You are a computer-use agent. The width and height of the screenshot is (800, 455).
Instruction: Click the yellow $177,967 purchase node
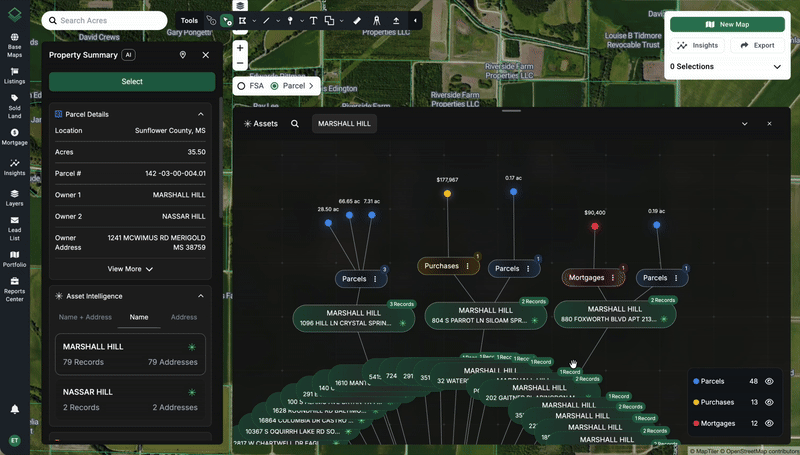(x=447, y=194)
